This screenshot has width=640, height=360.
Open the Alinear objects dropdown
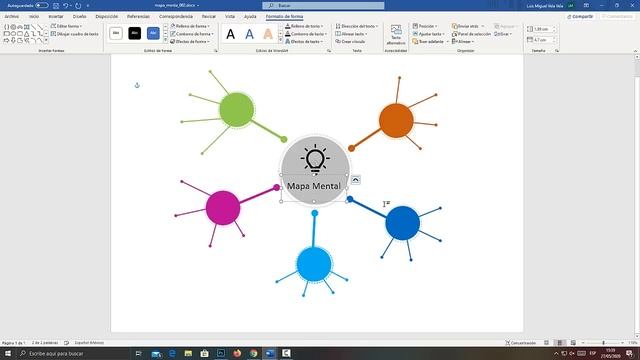pos(463,42)
